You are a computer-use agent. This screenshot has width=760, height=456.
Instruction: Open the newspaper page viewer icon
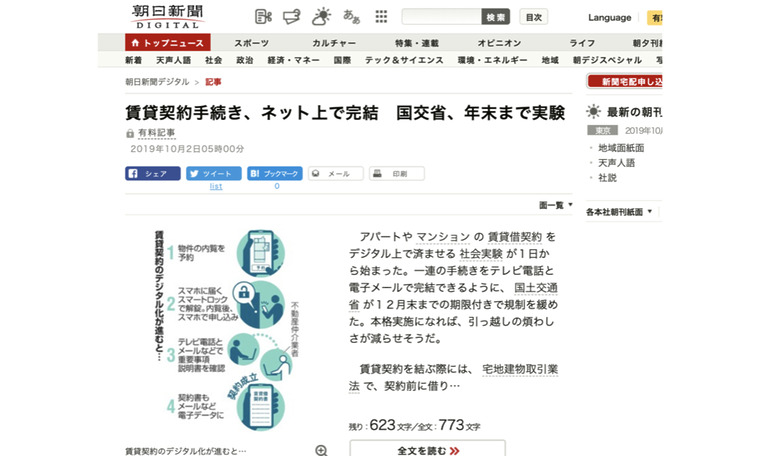click(263, 17)
